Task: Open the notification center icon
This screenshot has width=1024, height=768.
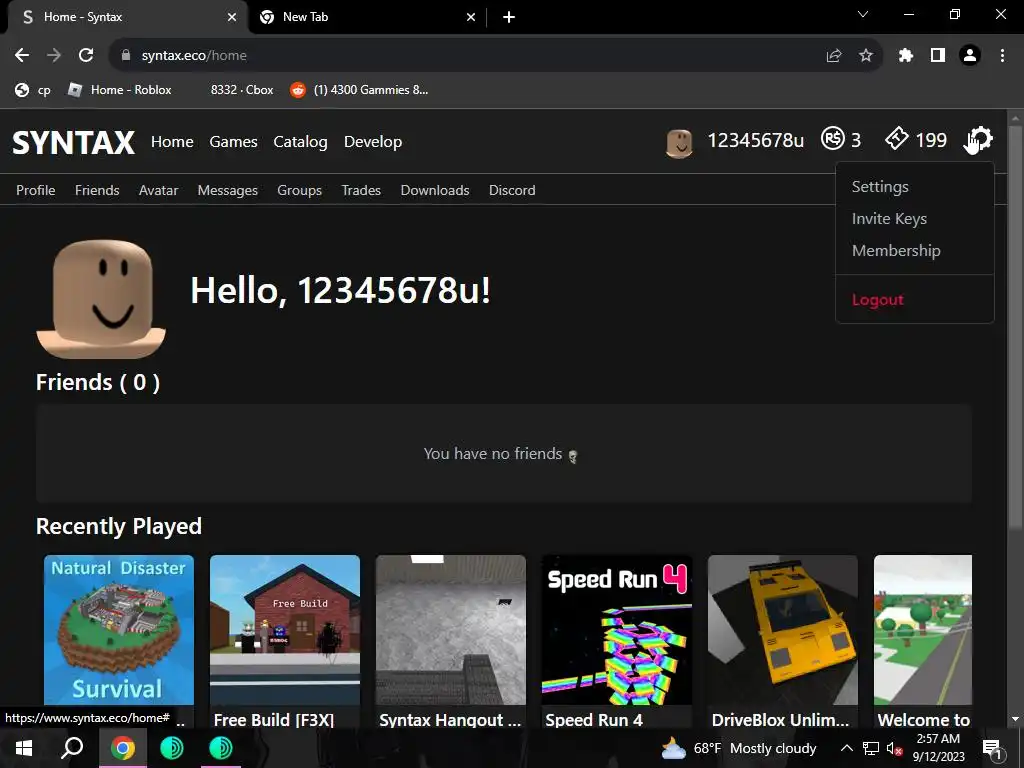Action: (x=992, y=750)
